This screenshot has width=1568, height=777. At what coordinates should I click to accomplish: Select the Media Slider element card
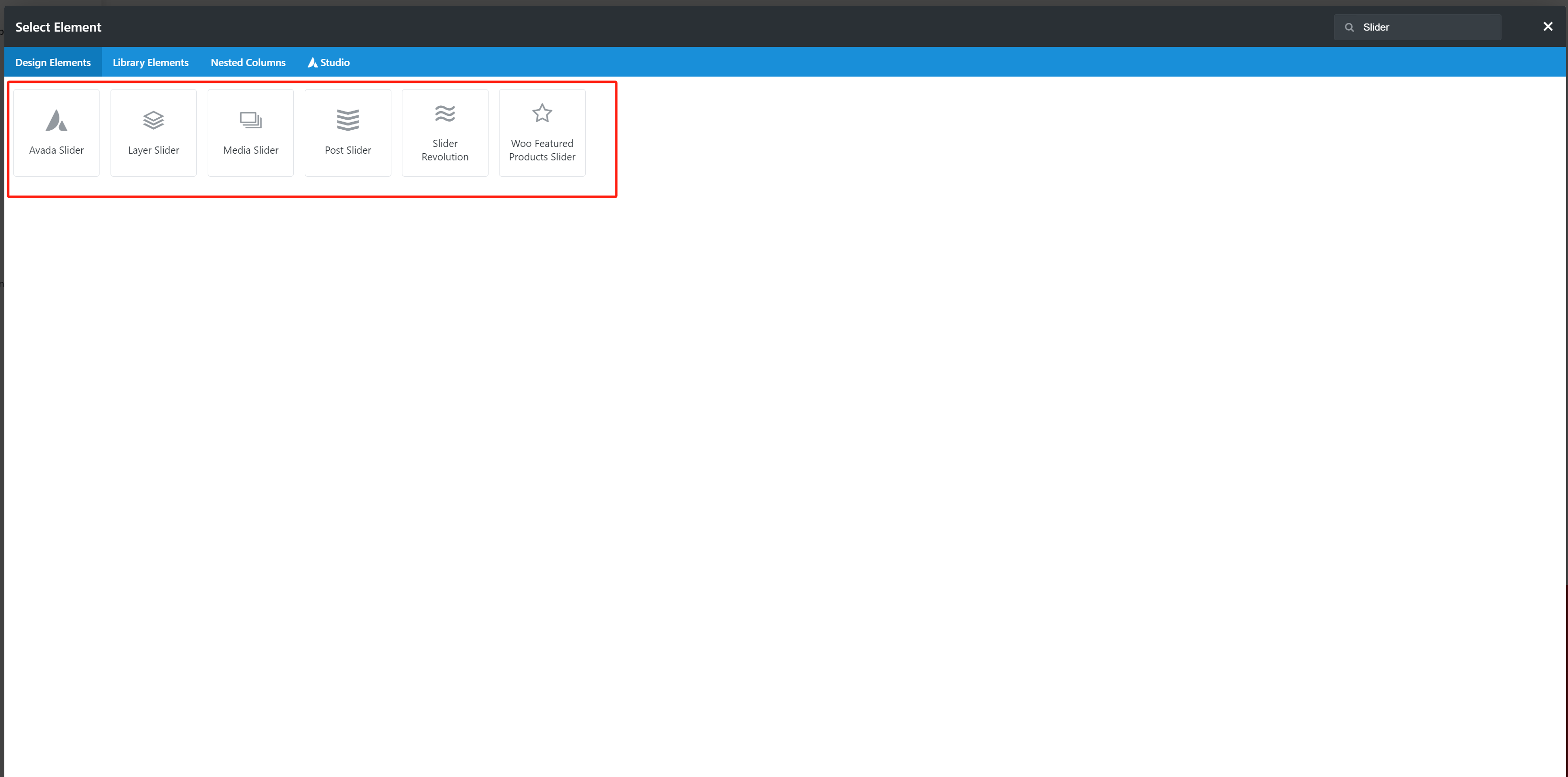(x=250, y=132)
